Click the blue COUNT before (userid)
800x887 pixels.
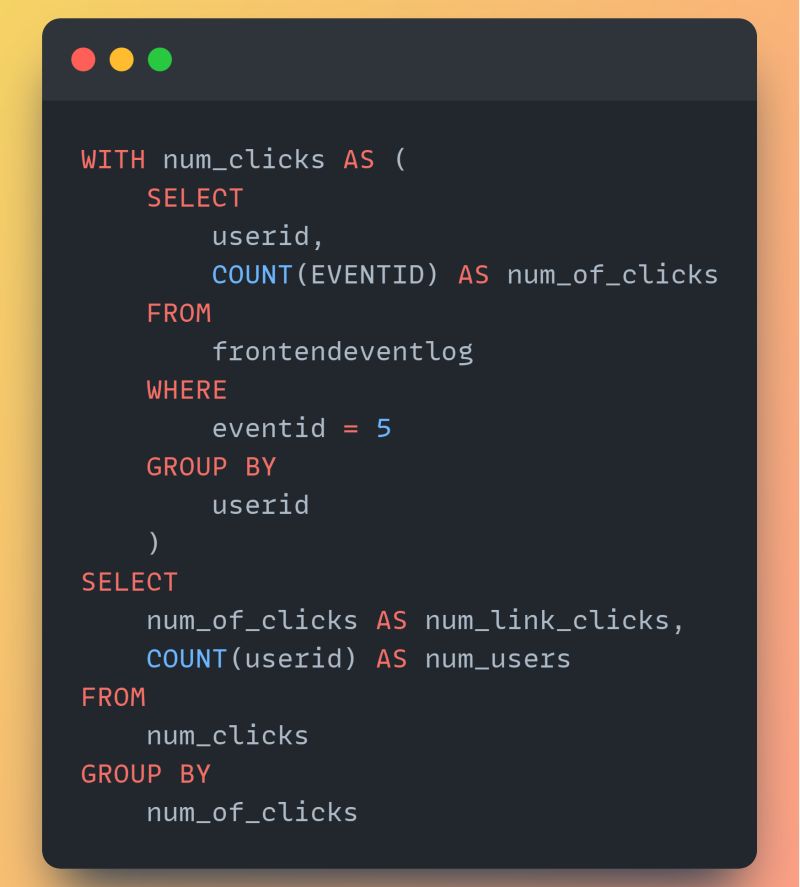click(187, 659)
